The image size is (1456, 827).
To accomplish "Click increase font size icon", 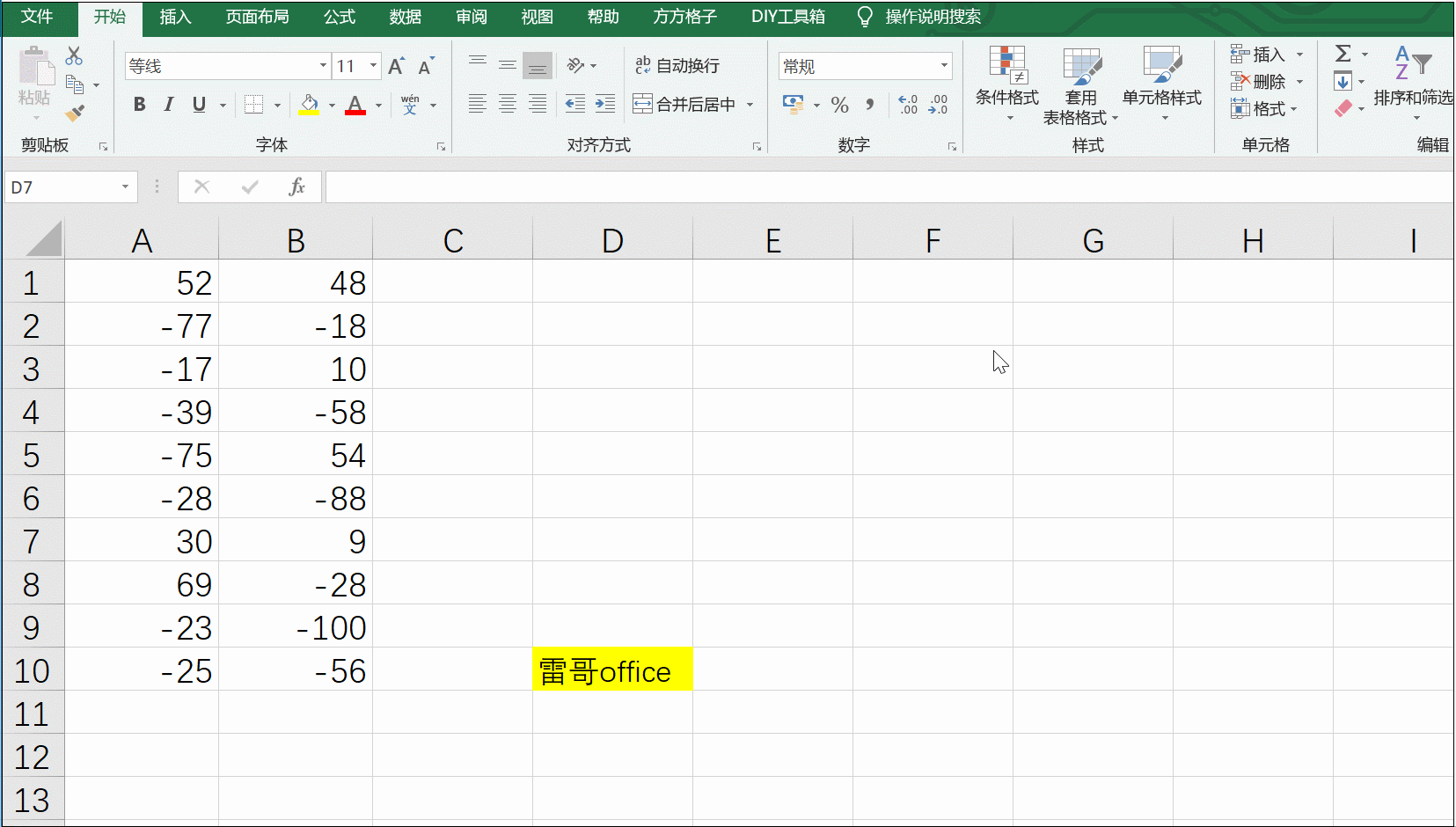I will [x=397, y=66].
